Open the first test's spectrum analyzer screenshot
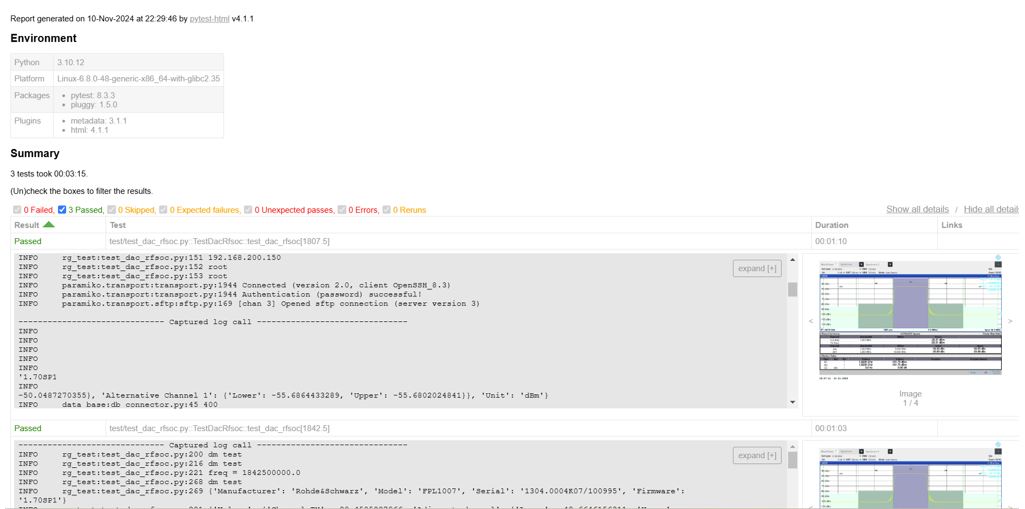This screenshot has width=1025, height=509. pyautogui.click(x=910, y=318)
